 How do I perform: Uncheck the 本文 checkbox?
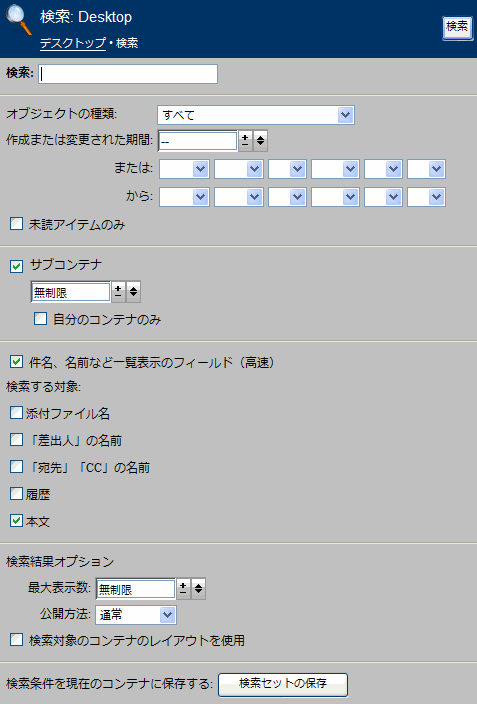tap(17, 520)
